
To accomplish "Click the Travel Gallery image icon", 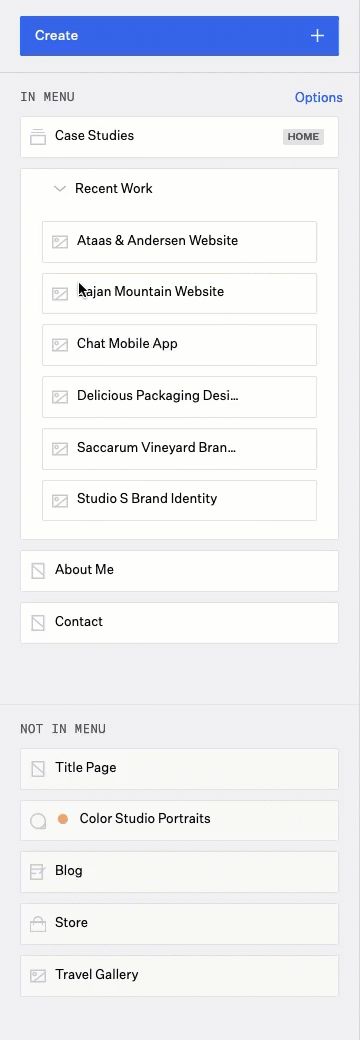I will (38, 976).
